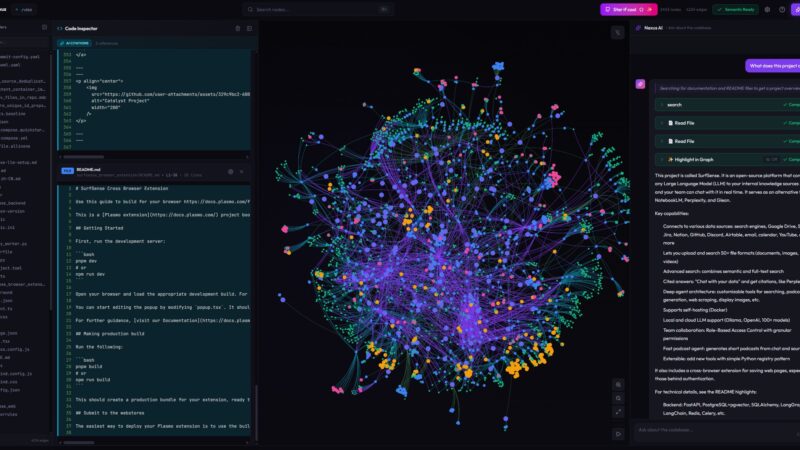Click the graph tool icon at canvas top-right
This screenshot has width=800, height=450.
(x=617, y=32)
